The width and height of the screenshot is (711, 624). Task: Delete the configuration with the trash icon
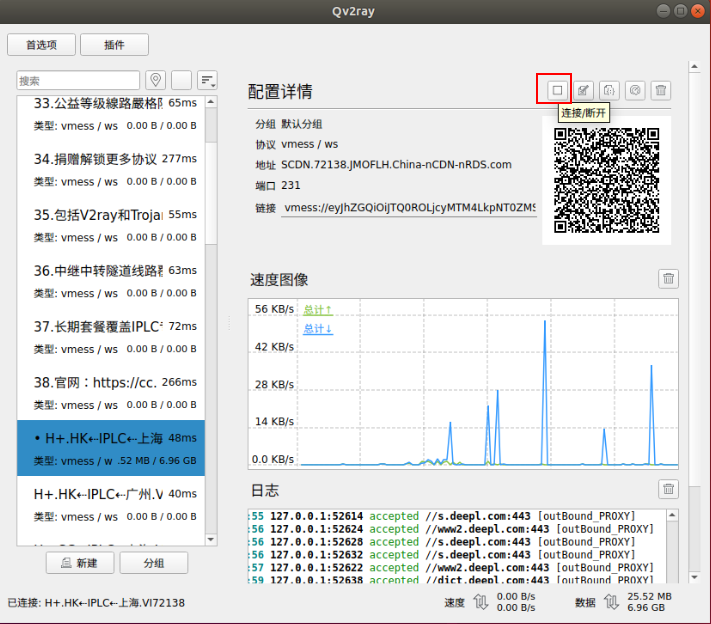[x=661, y=91]
